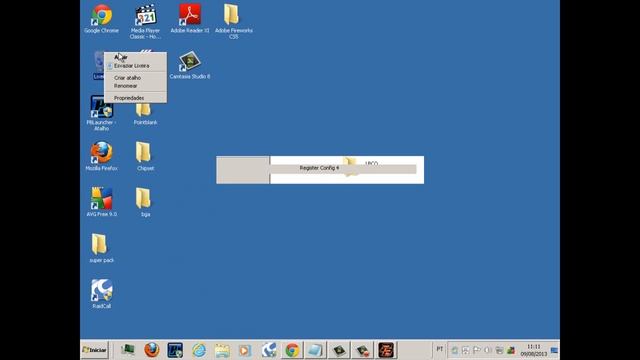Image resolution: width=640 pixels, height=360 pixels.
Task: Open the Iniciar start button
Action: pos(95,350)
